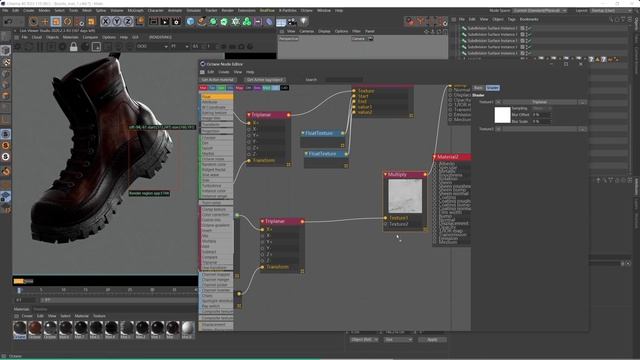The height and width of the screenshot is (360, 640).
Task: Open Create menu in Material Manager
Action: click(27, 316)
